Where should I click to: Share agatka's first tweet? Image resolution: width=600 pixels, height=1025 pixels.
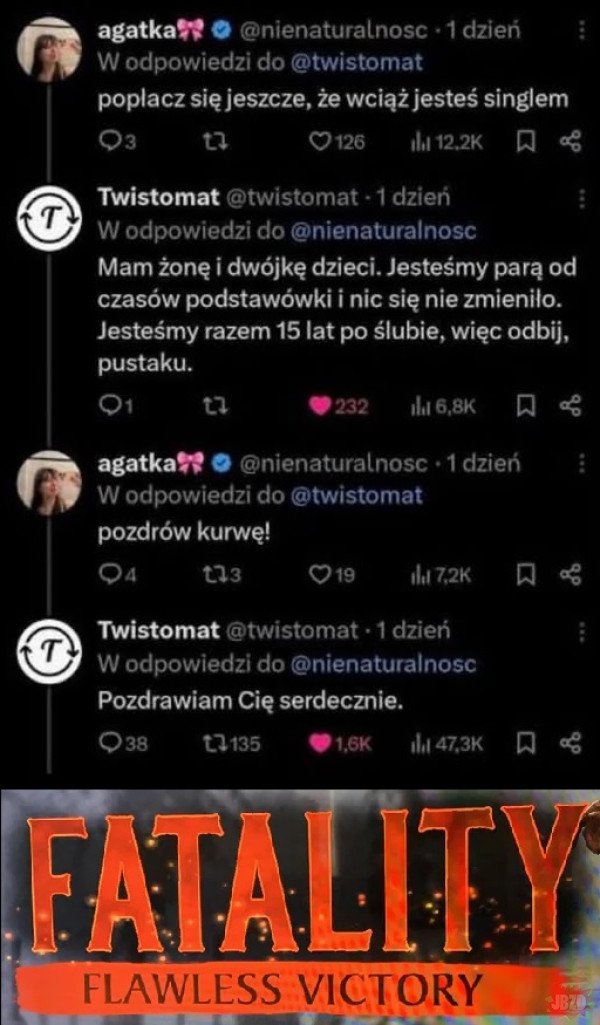[x=570, y=142]
